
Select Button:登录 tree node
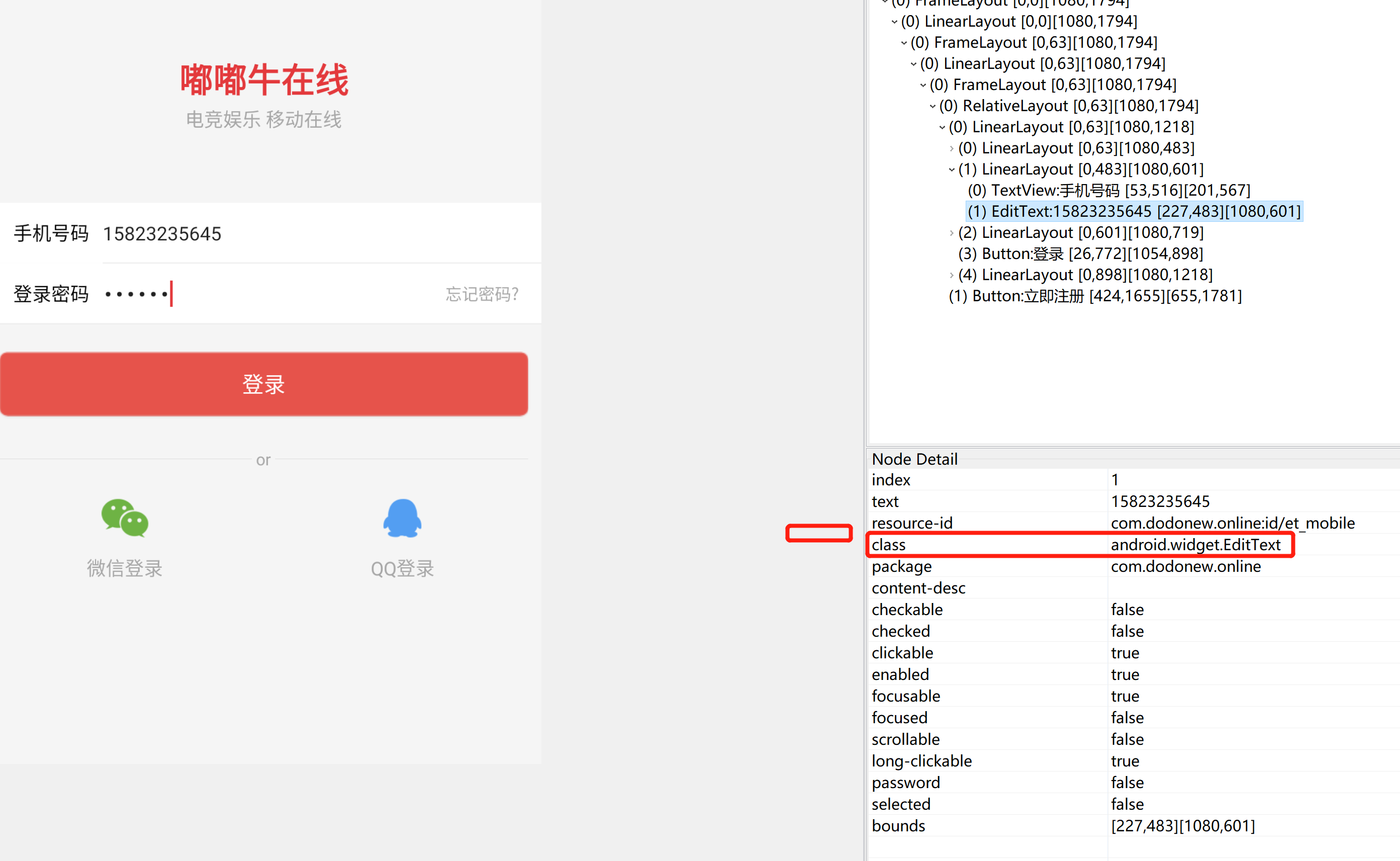(1081, 253)
